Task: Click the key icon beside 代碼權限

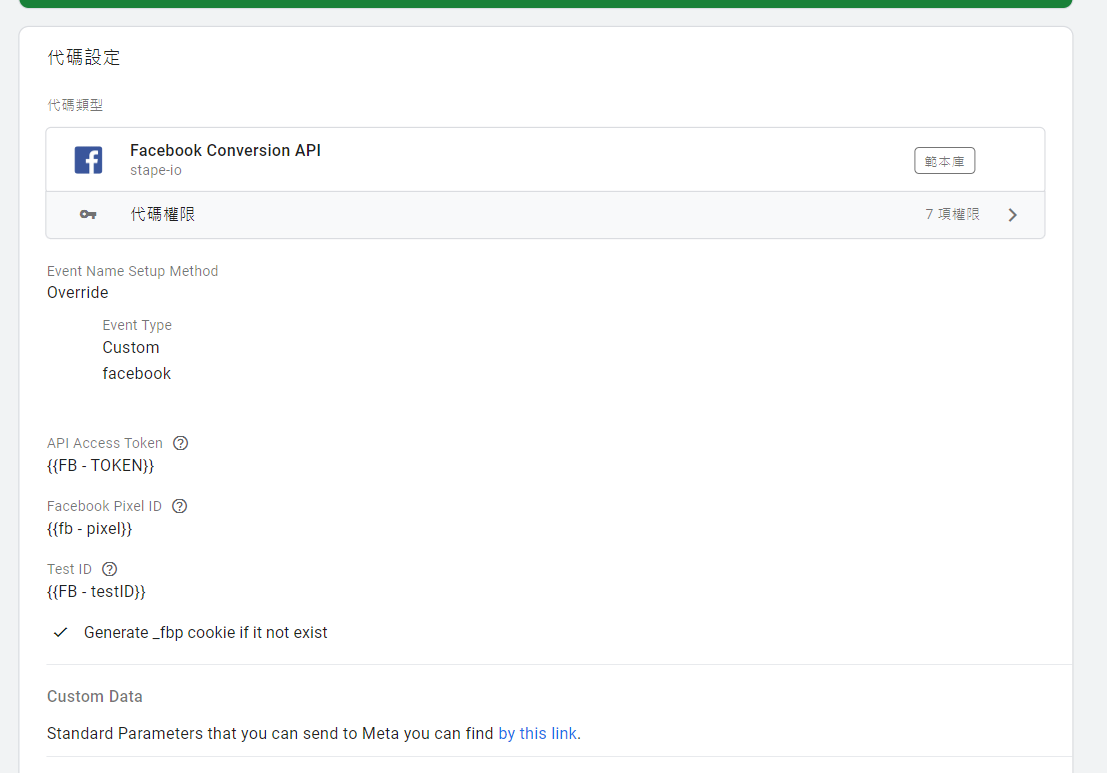Action: pos(88,215)
